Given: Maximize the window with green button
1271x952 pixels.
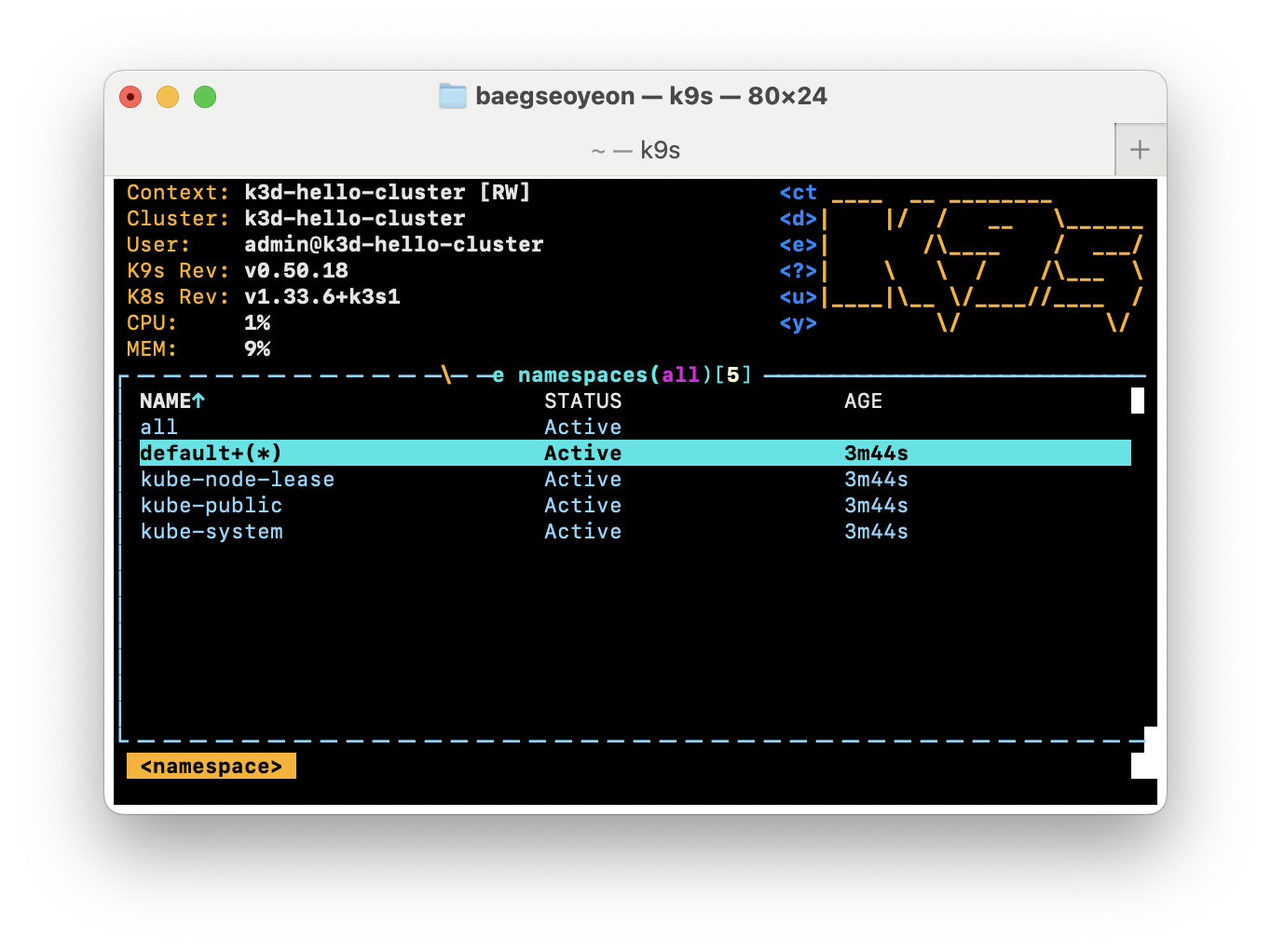Looking at the screenshot, I should [x=205, y=97].
